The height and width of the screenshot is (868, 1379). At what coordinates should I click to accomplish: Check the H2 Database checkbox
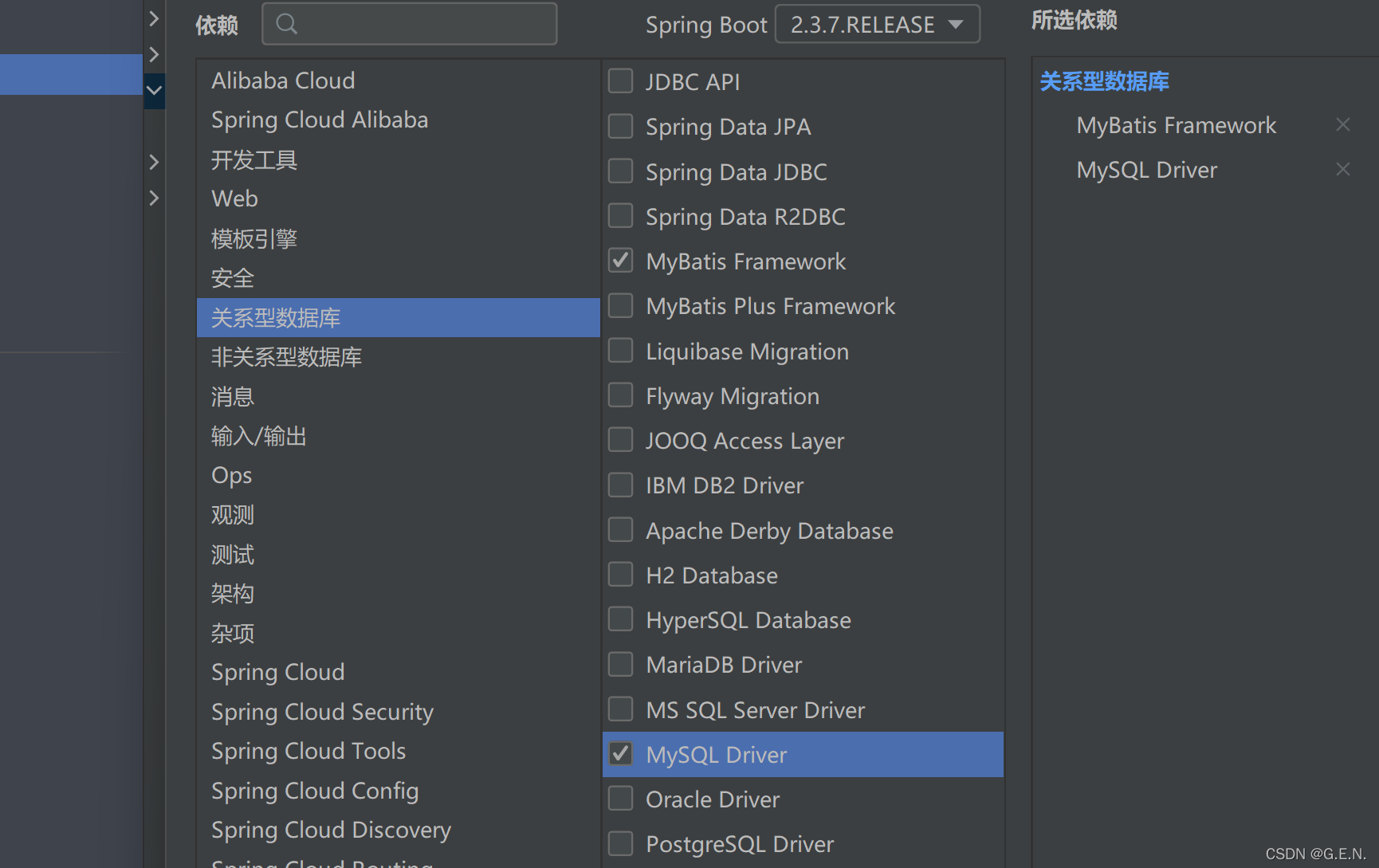pyautogui.click(x=620, y=575)
